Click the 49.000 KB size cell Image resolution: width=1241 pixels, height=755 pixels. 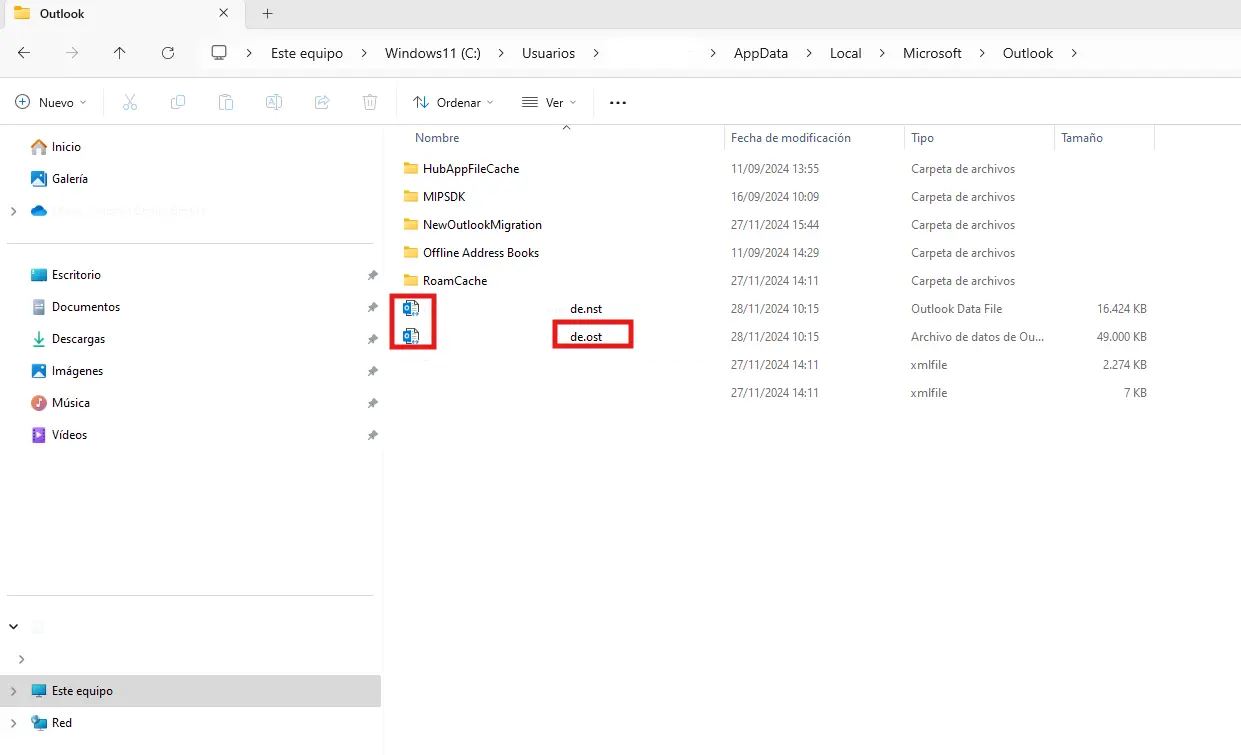click(1121, 337)
